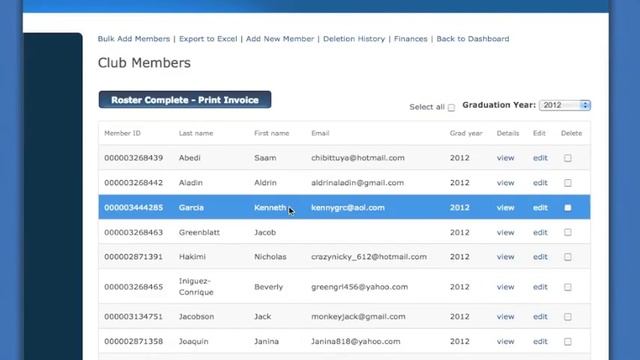Select member ID 000003268439

(133, 158)
